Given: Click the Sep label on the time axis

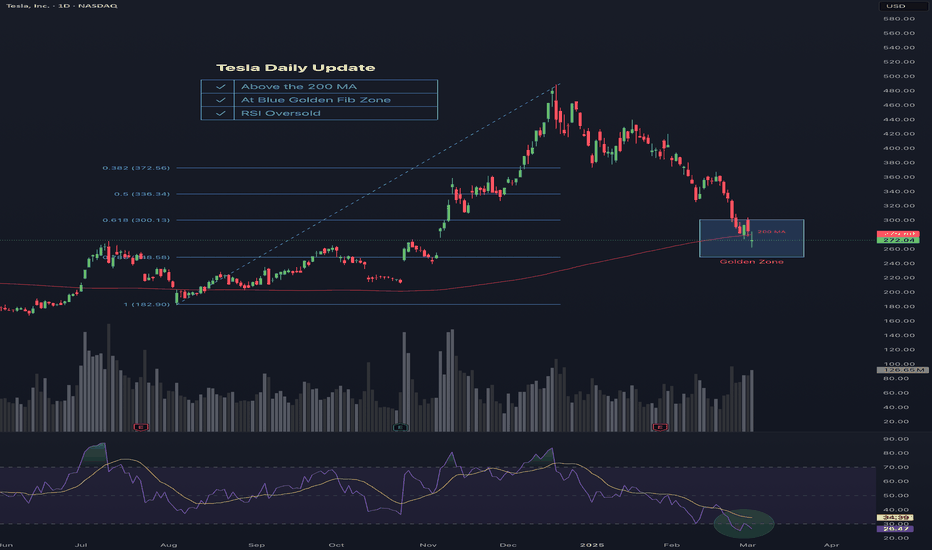Looking at the screenshot, I should click(x=256, y=545).
